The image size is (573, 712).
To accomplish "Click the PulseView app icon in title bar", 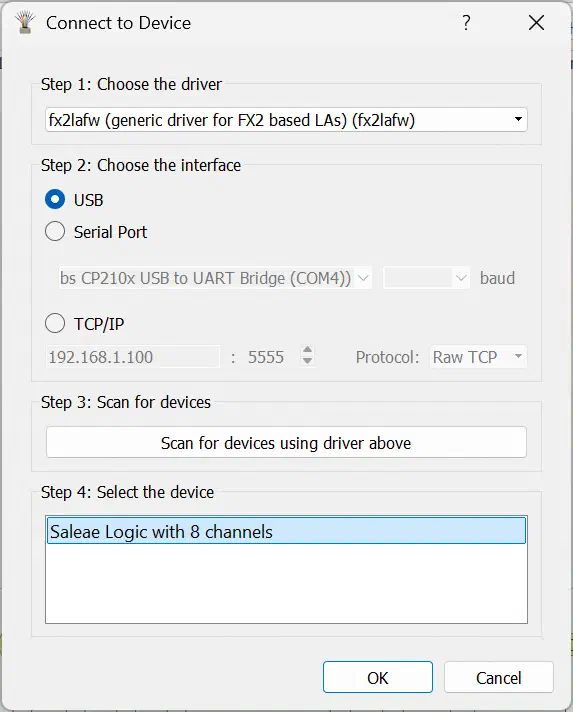I will tap(25, 23).
